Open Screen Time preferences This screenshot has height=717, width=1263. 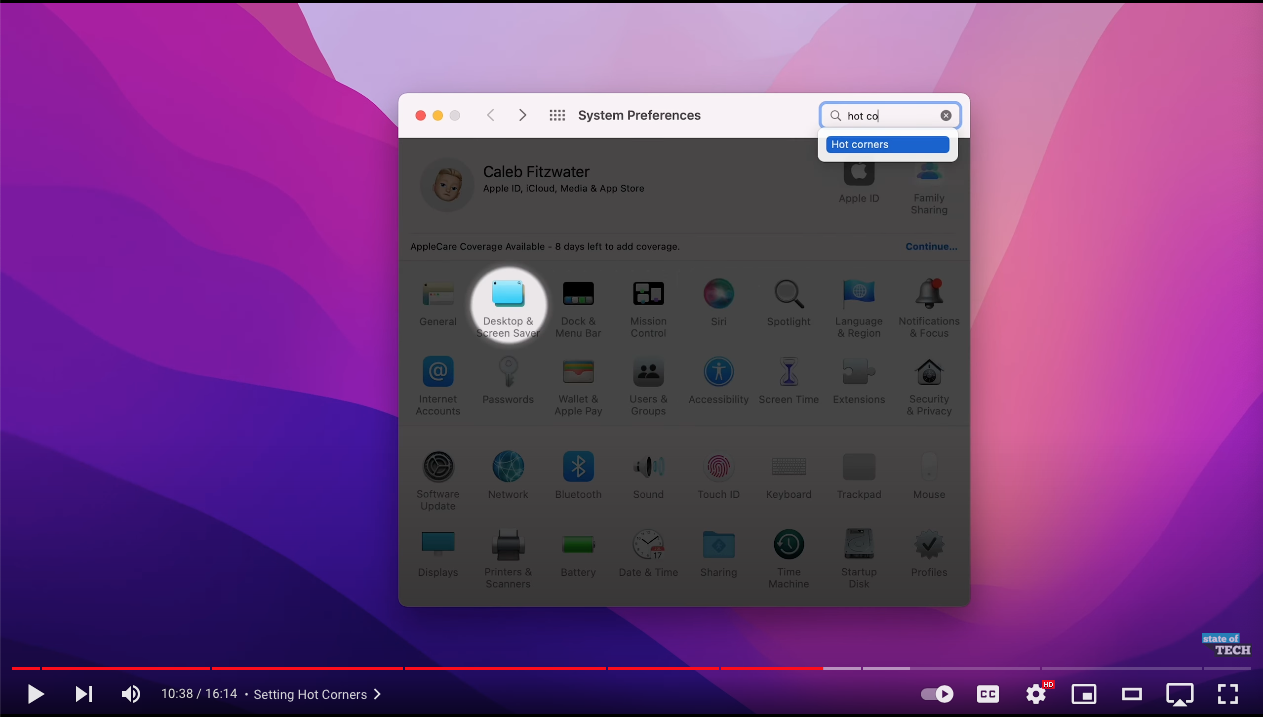(788, 372)
